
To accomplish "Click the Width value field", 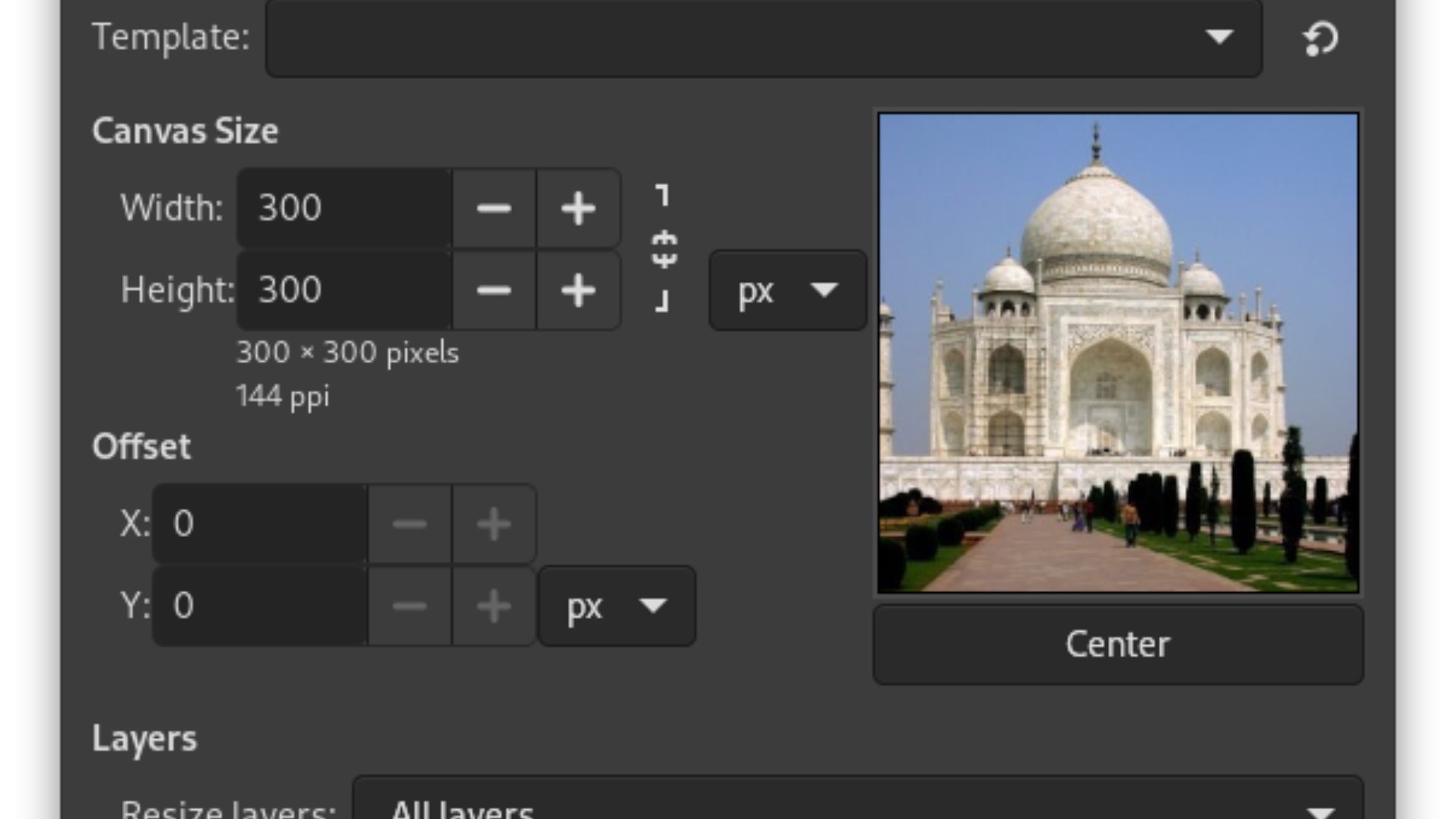I will [x=344, y=209].
